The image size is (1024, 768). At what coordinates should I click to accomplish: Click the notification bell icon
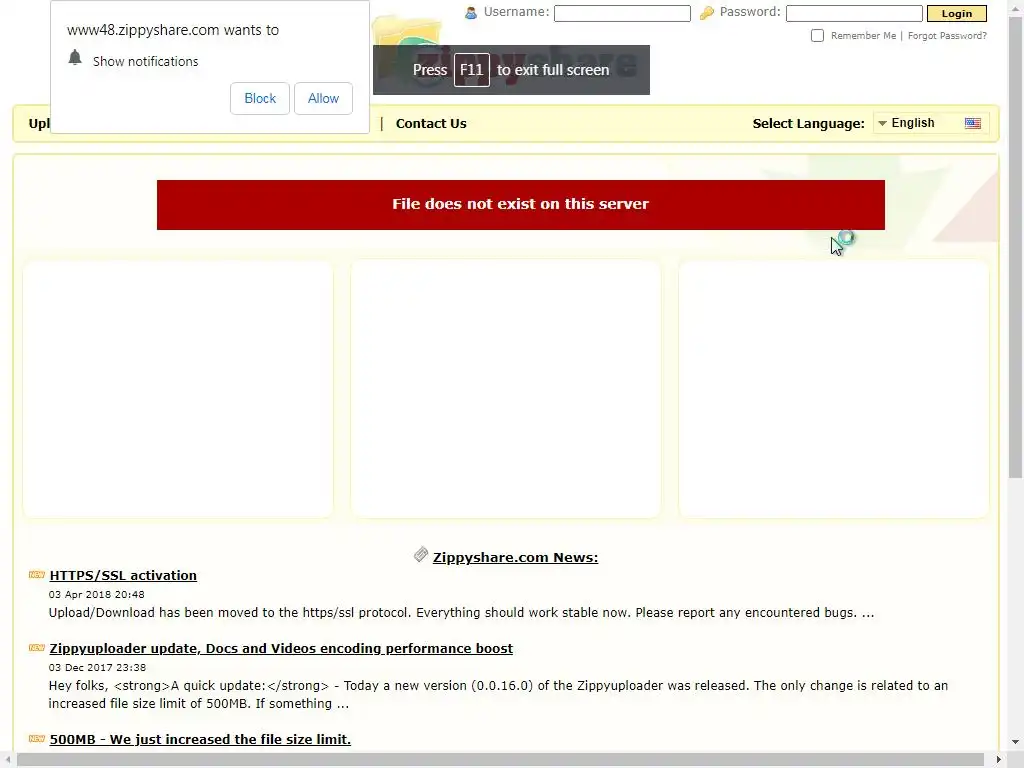(x=75, y=57)
